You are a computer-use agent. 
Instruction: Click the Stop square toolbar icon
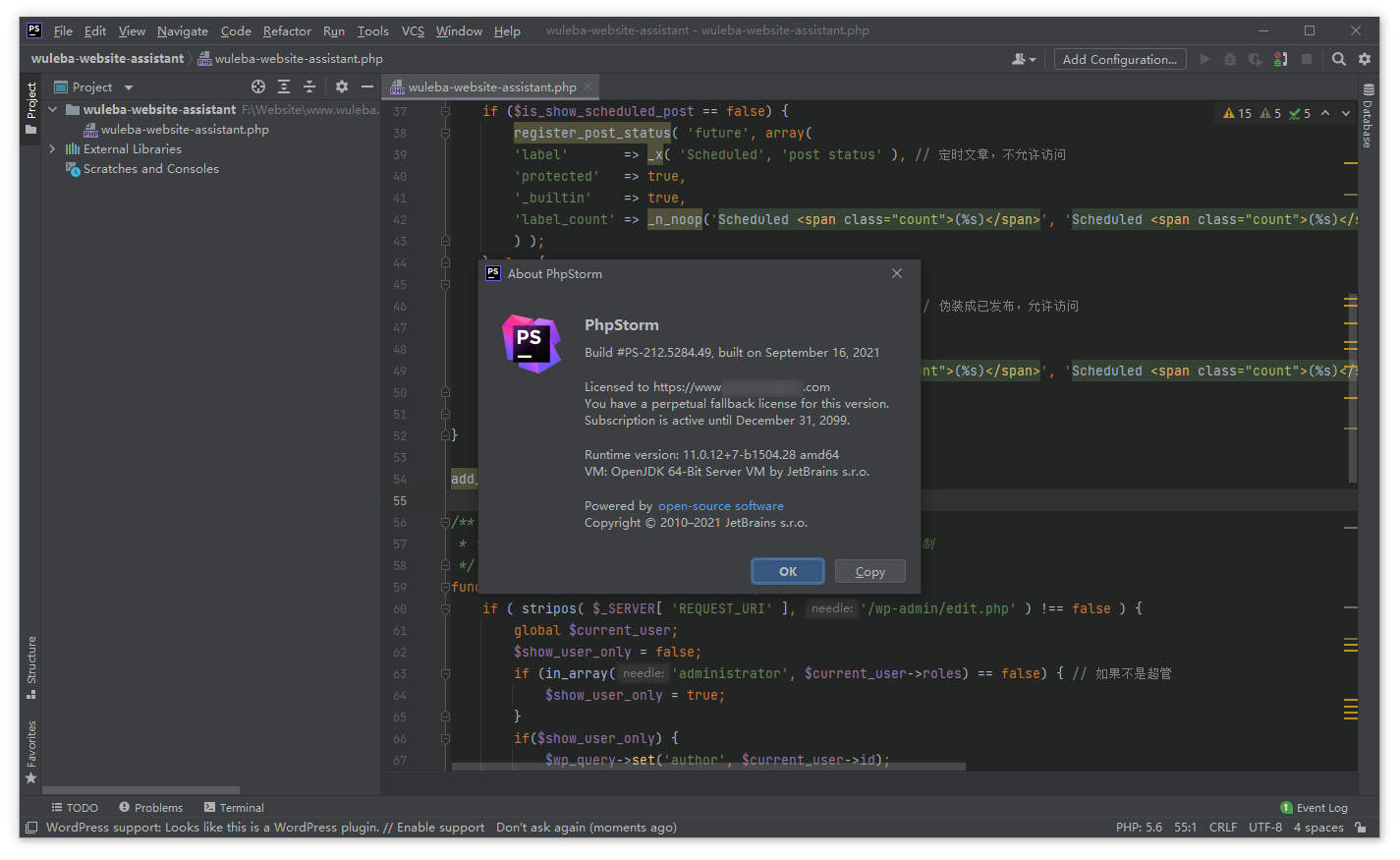[x=1307, y=59]
